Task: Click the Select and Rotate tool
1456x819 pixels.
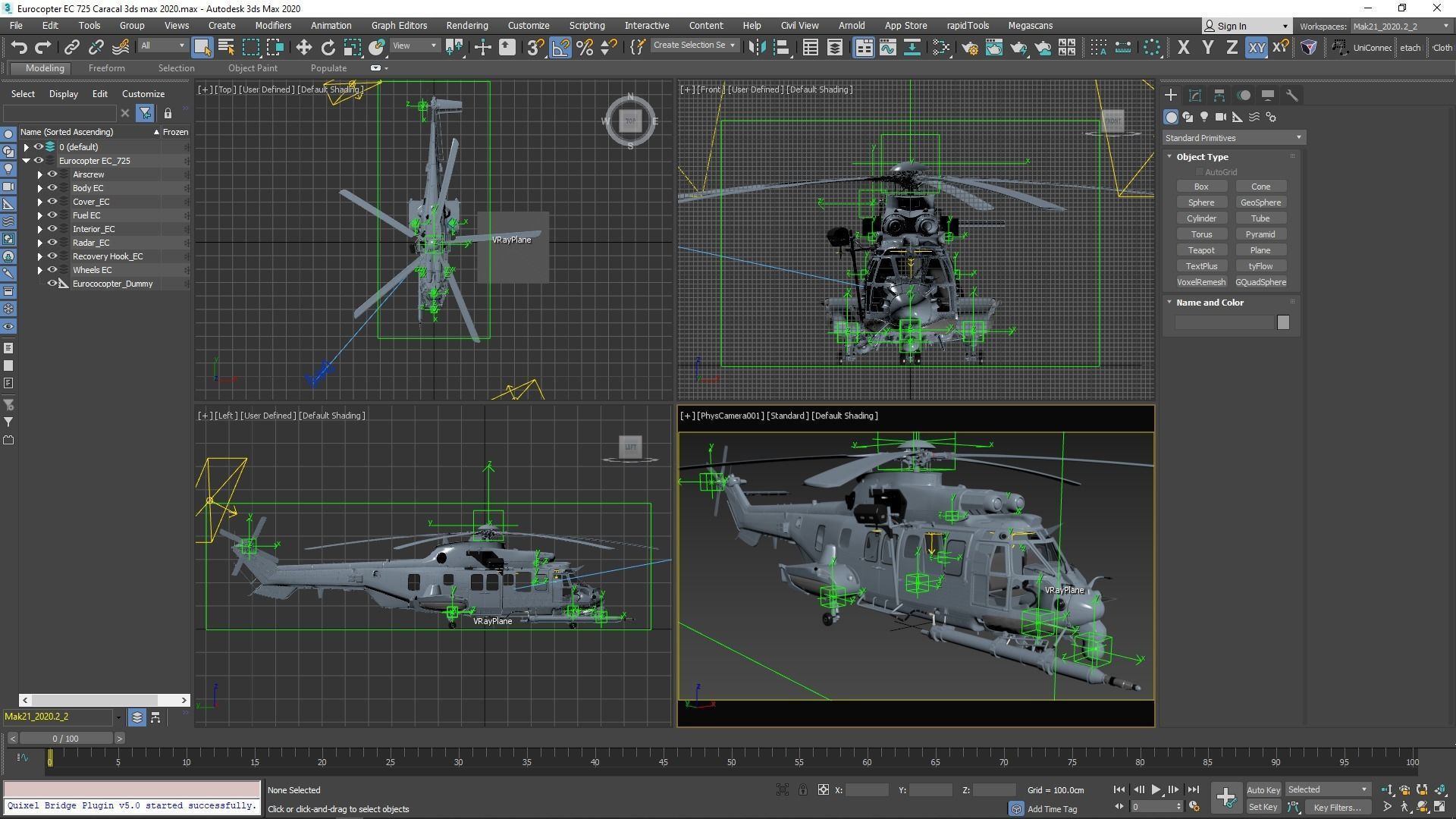Action: pyautogui.click(x=328, y=48)
